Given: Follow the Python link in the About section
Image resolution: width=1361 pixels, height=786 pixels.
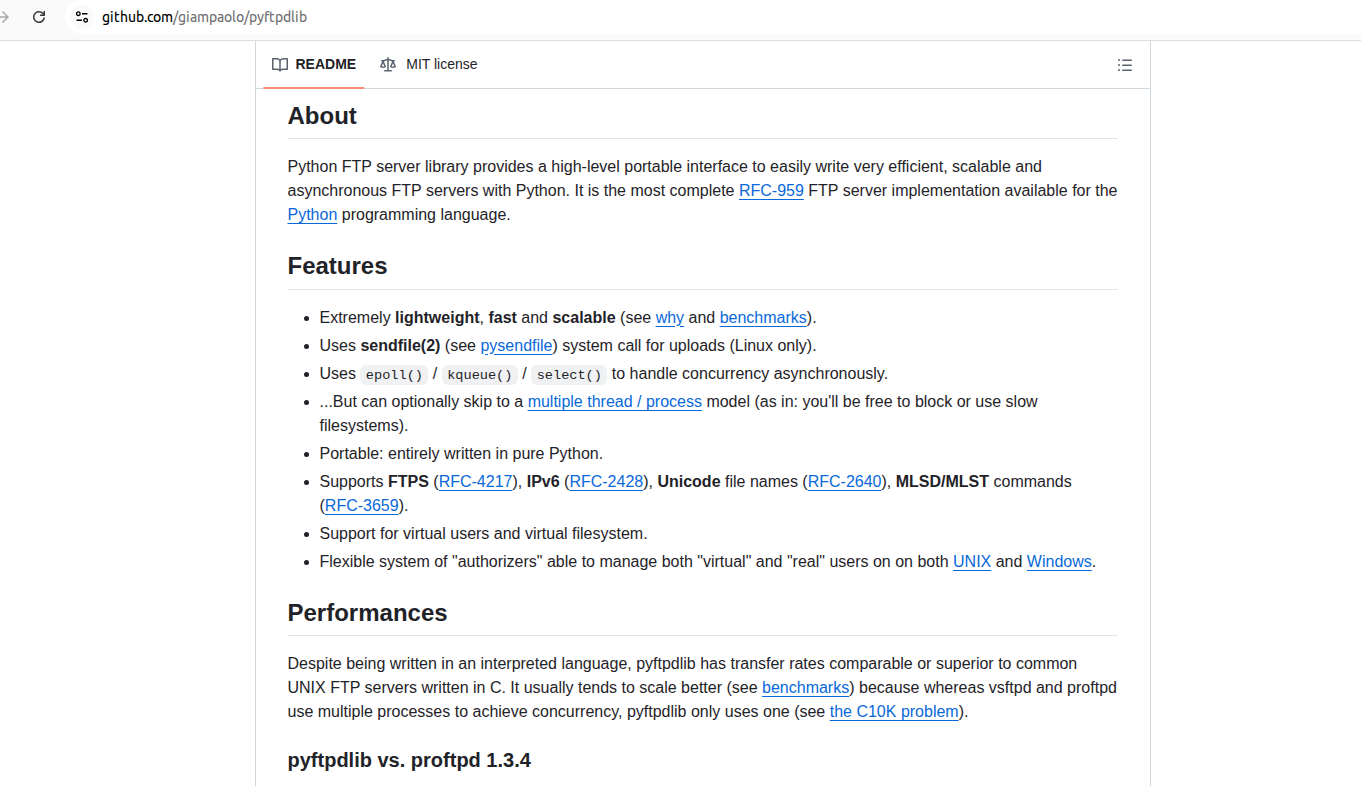Looking at the screenshot, I should tap(312, 215).
